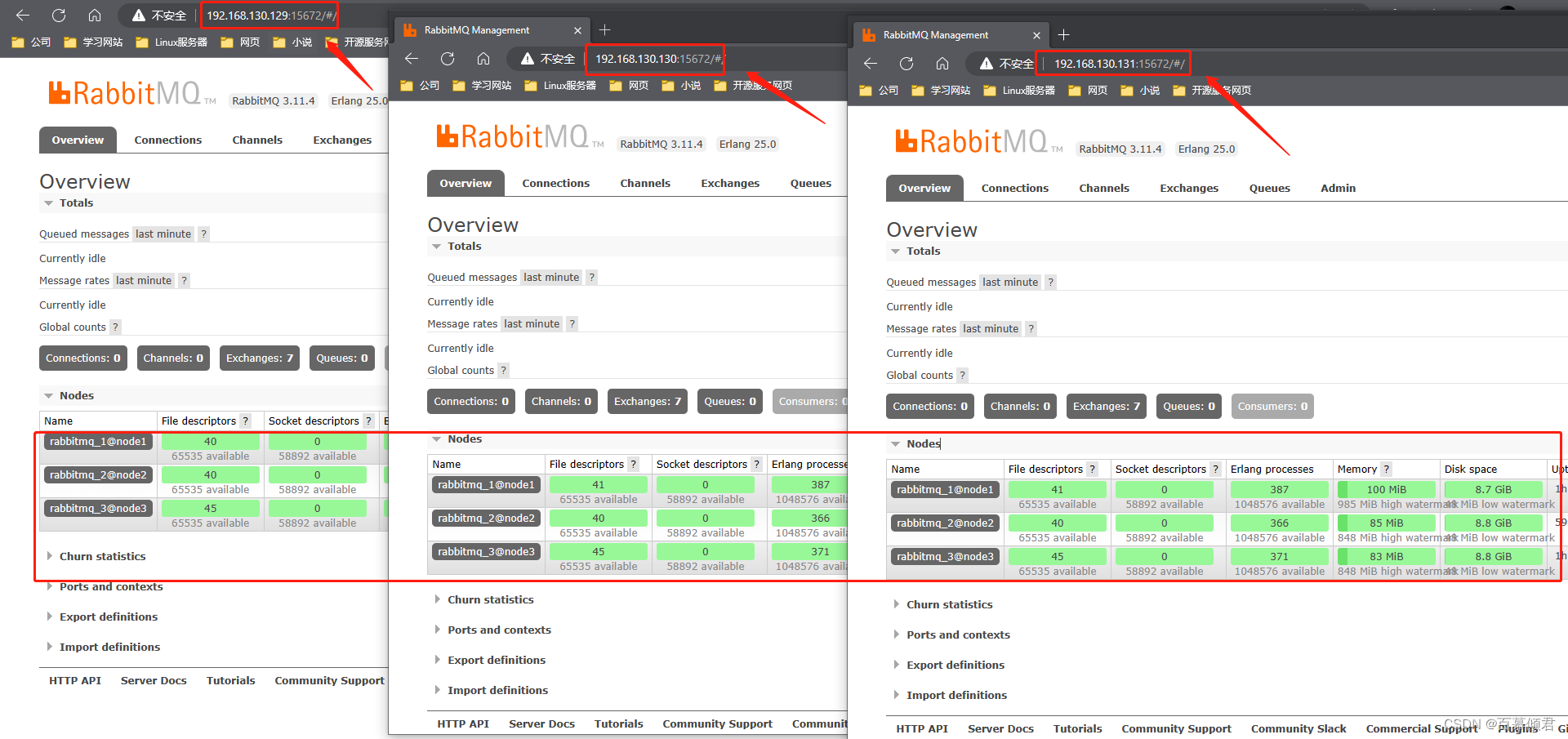Open Queues tab in middle window

pos(811,184)
